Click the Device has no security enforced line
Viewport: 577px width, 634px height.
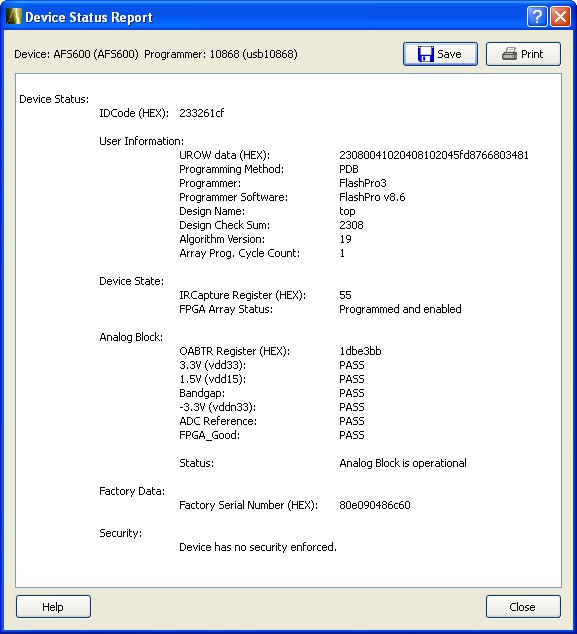258,547
